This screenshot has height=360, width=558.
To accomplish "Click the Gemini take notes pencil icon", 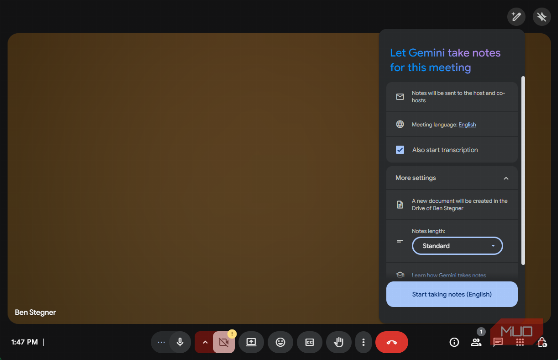I will 516,17.
